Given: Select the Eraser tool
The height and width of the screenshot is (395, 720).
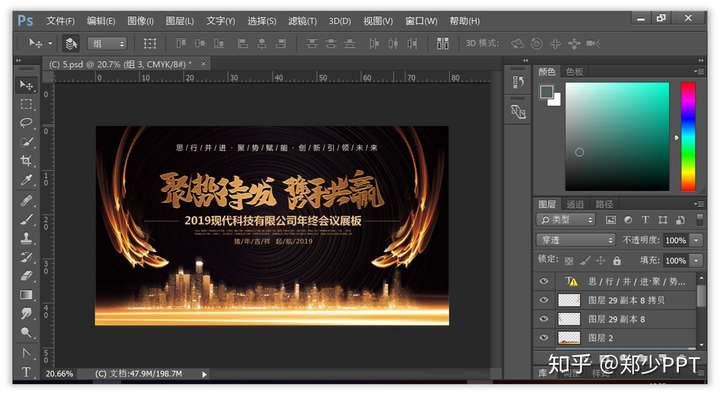Looking at the screenshot, I should tap(26, 276).
